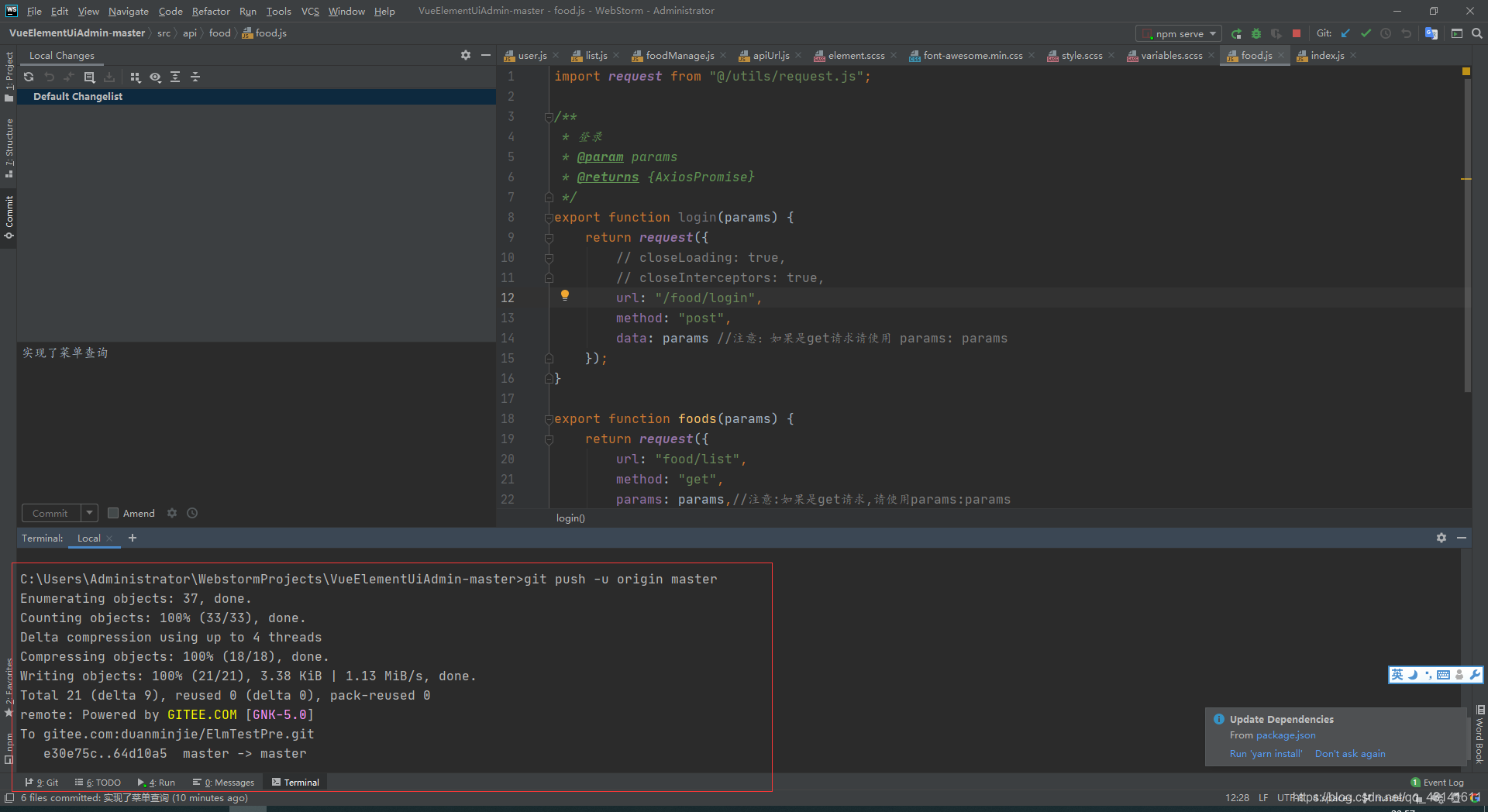Collapse the foods function fold at line 18
Image resolution: width=1488 pixels, height=812 pixels.
click(x=549, y=419)
